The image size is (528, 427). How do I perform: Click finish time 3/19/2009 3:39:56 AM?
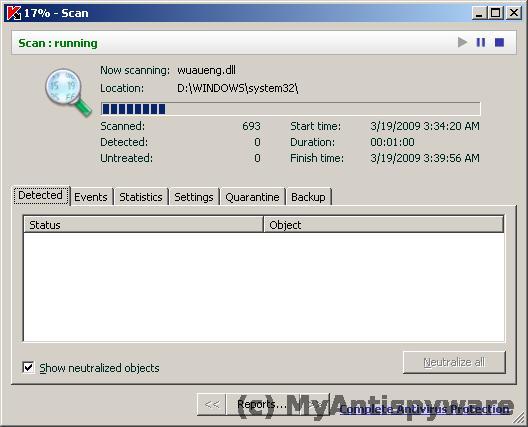tap(425, 158)
